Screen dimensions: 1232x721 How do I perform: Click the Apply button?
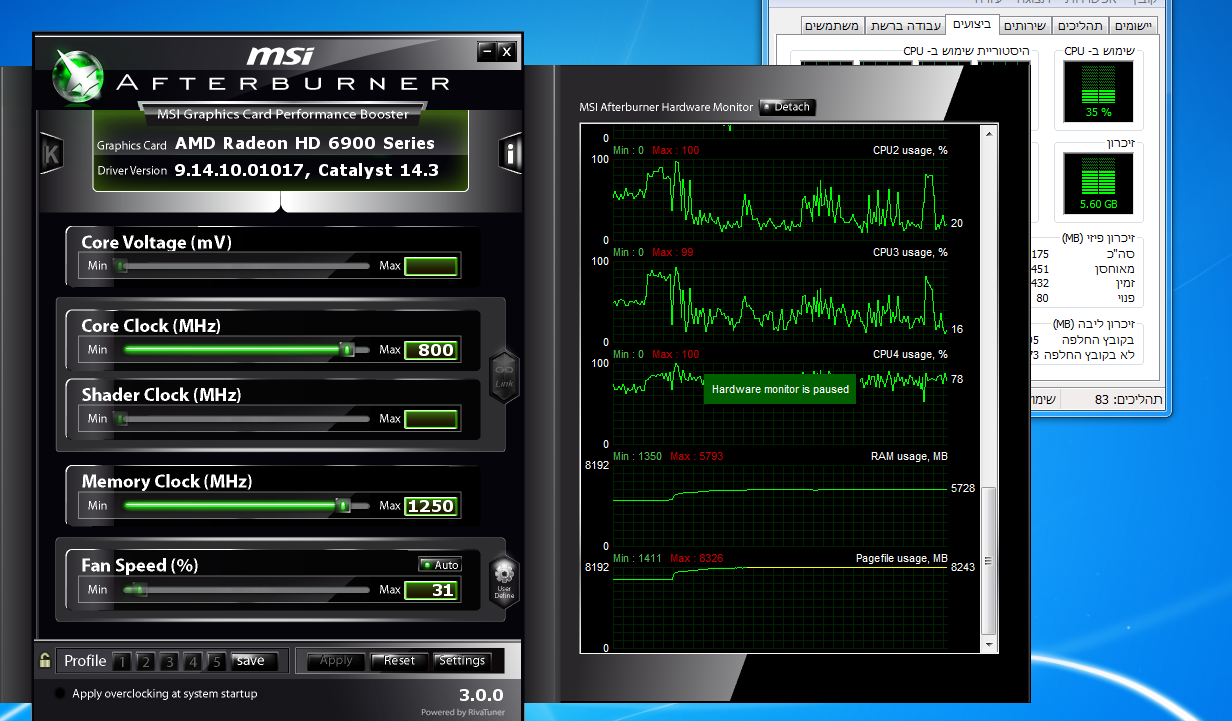point(336,661)
